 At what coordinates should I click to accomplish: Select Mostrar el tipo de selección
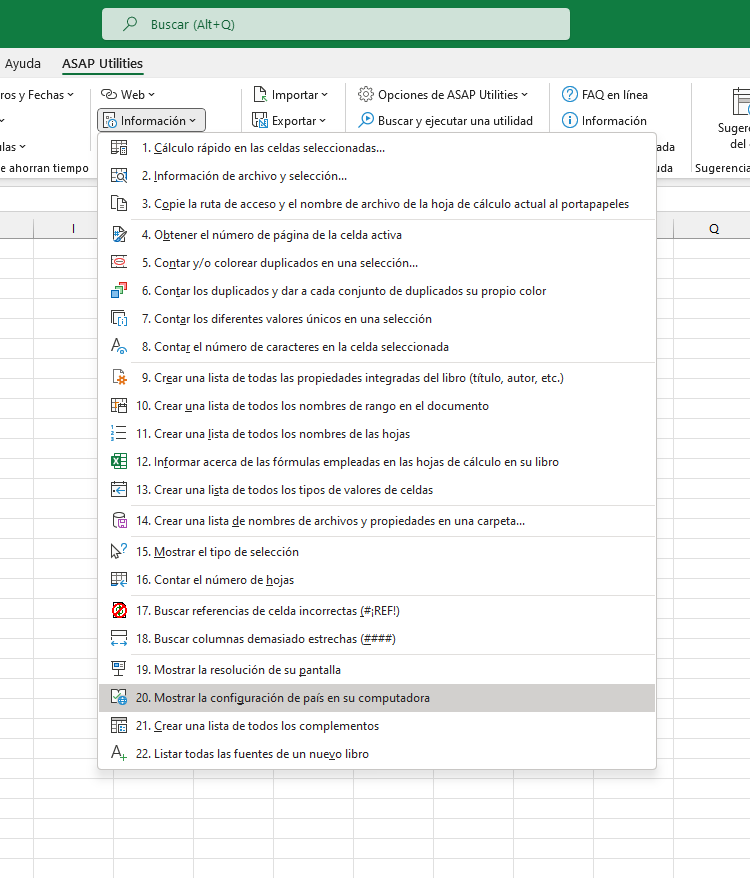click(x=376, y=552)
